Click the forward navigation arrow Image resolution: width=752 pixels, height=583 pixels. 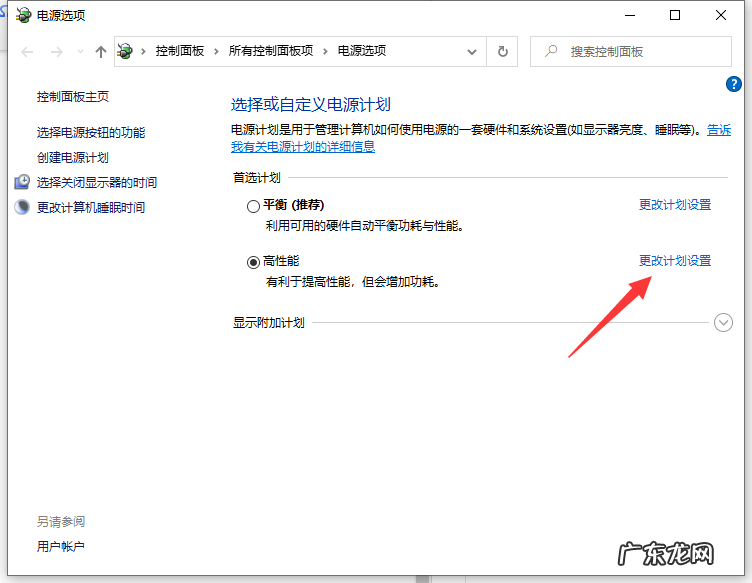tap(57, 51)
